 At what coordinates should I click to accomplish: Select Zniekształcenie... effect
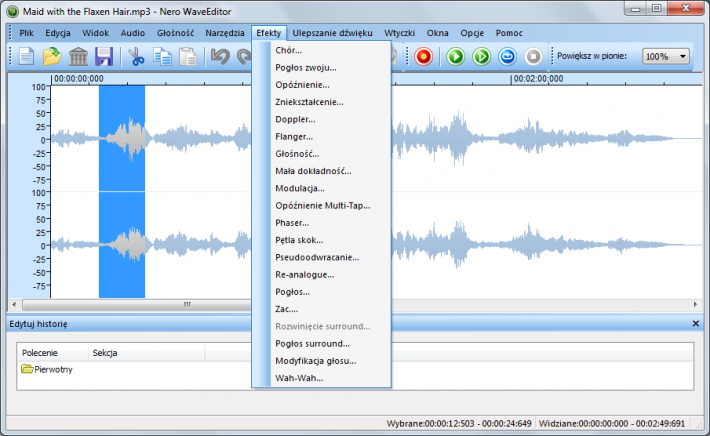pyautogui.click(x=321, y=102)
